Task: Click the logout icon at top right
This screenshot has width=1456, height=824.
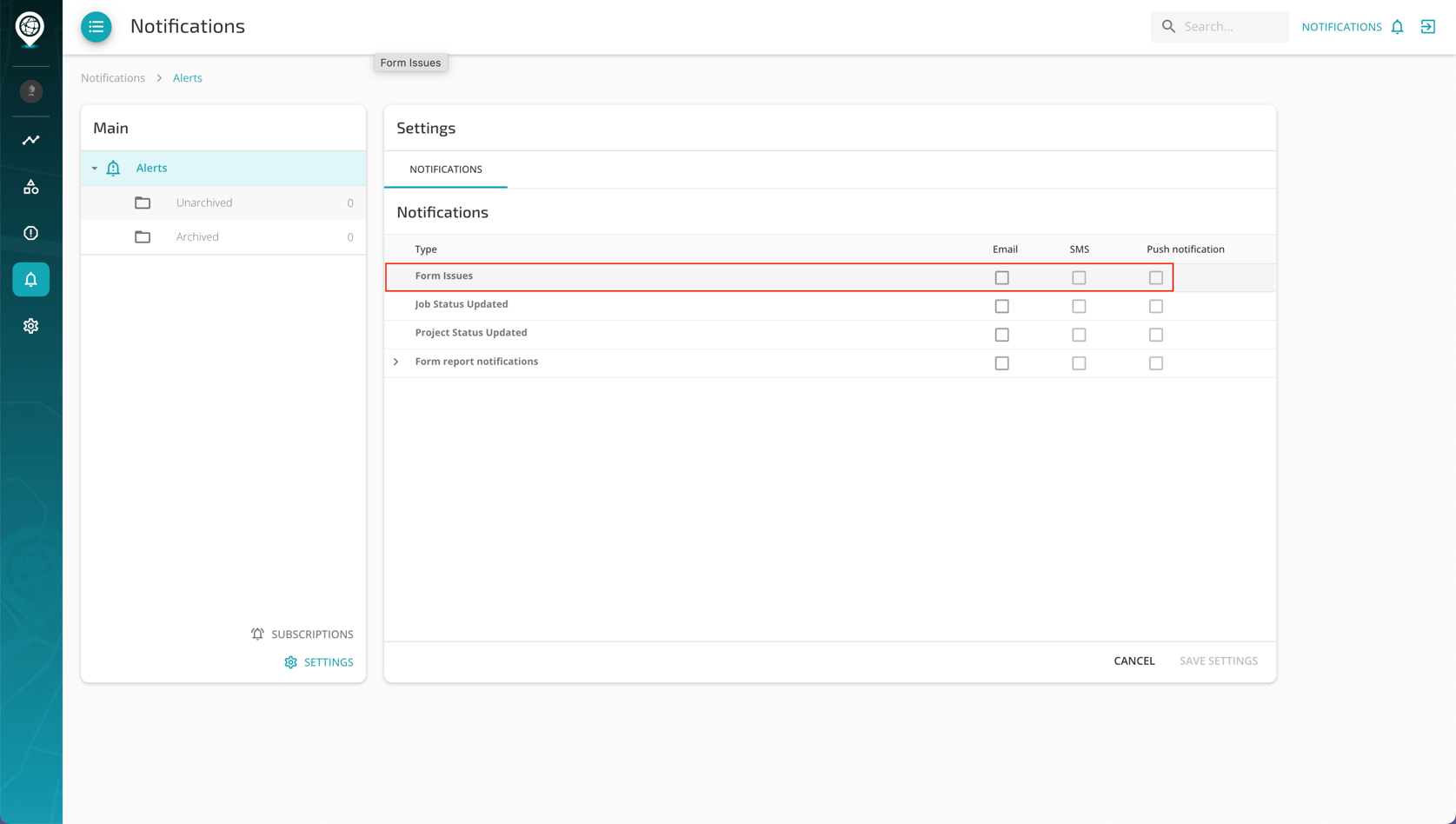Action: 1428,26
